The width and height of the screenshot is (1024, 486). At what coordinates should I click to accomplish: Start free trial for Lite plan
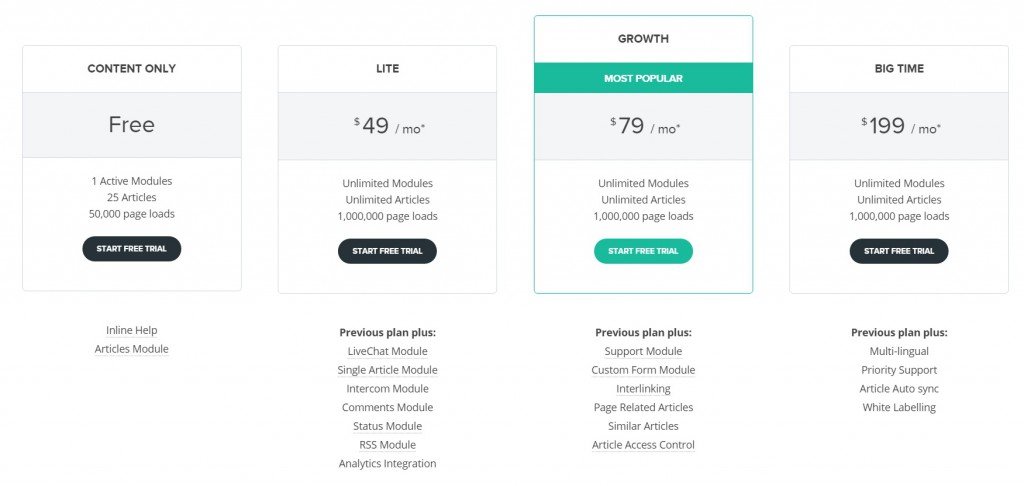387,251
